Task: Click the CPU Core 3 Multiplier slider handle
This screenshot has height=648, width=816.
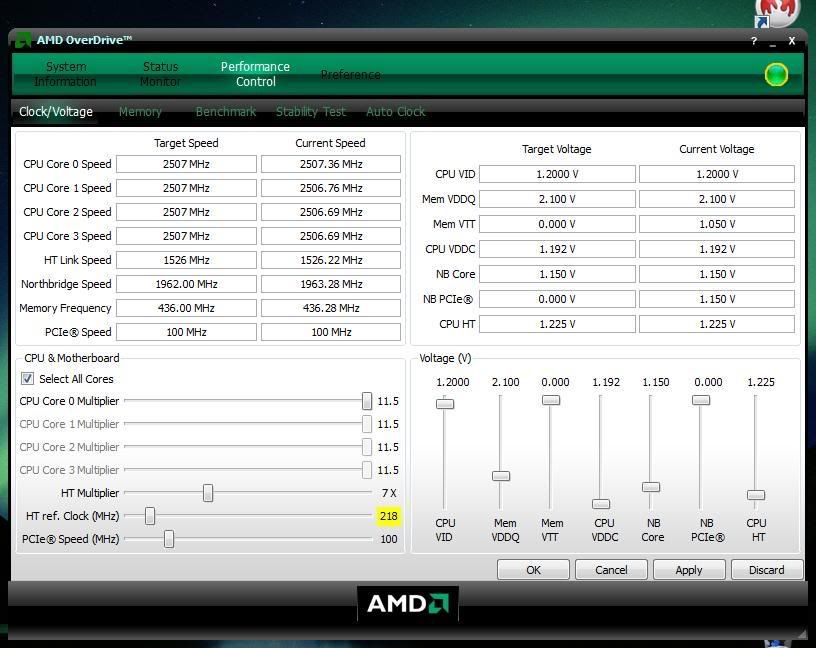Action: 367,469
